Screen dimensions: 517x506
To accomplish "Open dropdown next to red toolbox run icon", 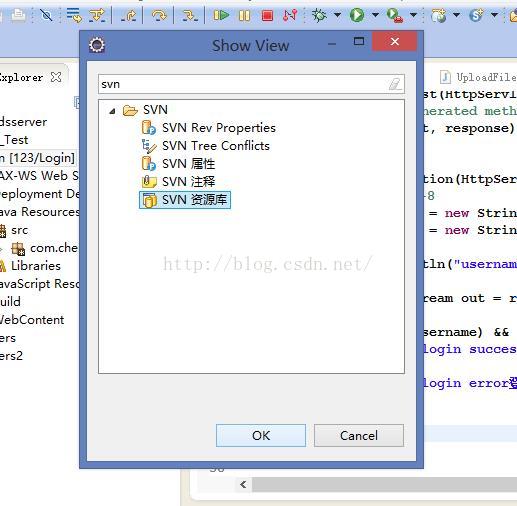I will click(x=413, y=15).
